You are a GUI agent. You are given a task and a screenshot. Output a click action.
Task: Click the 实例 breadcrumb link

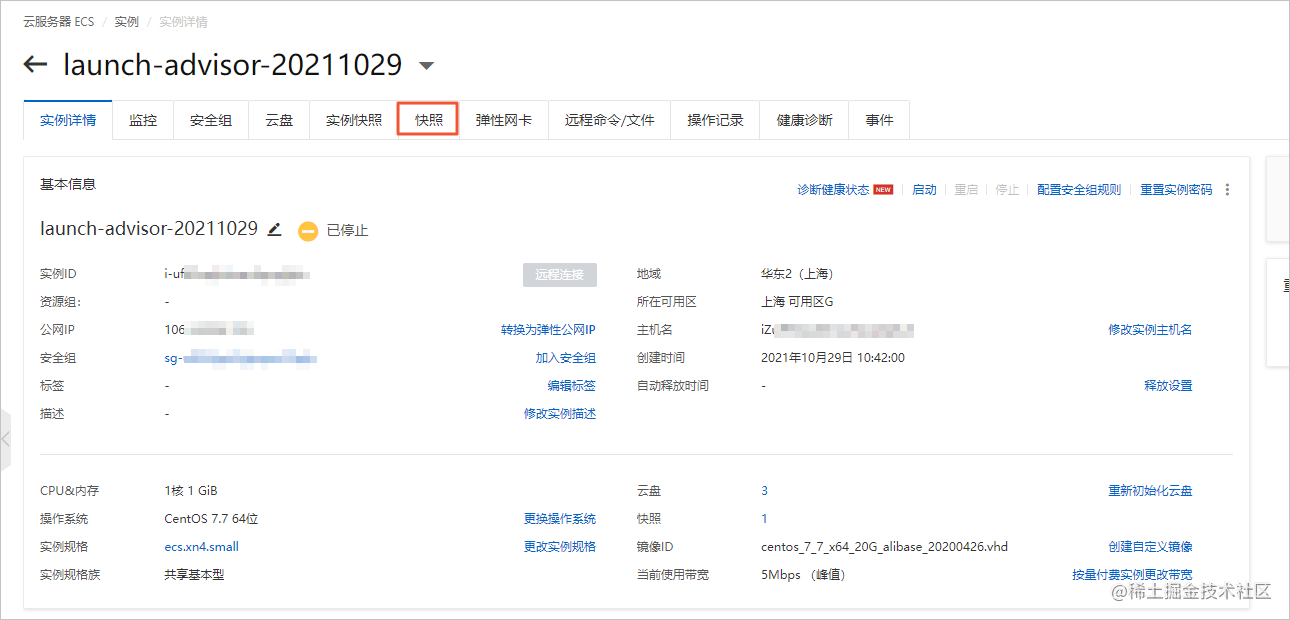point(126,21)
